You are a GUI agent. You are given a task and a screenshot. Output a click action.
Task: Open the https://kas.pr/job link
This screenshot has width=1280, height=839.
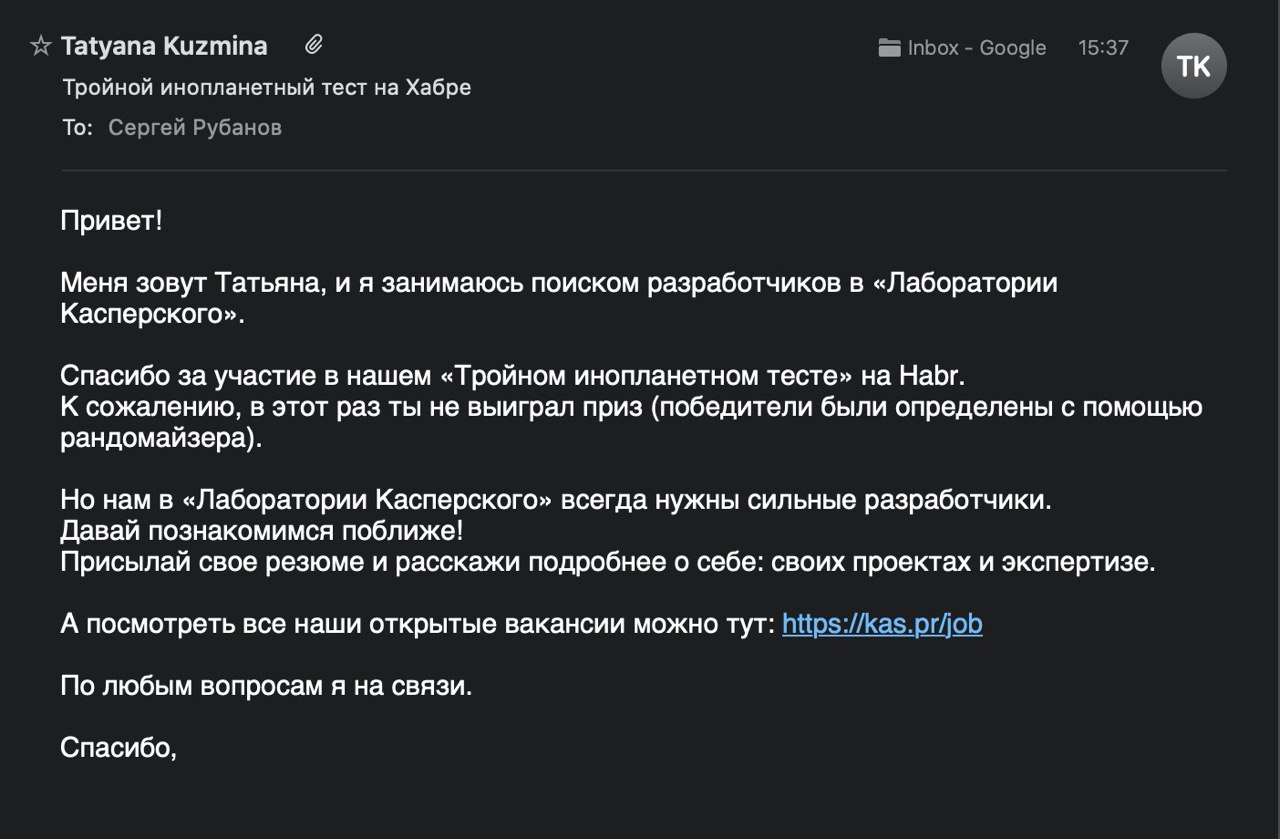(882, 625)
